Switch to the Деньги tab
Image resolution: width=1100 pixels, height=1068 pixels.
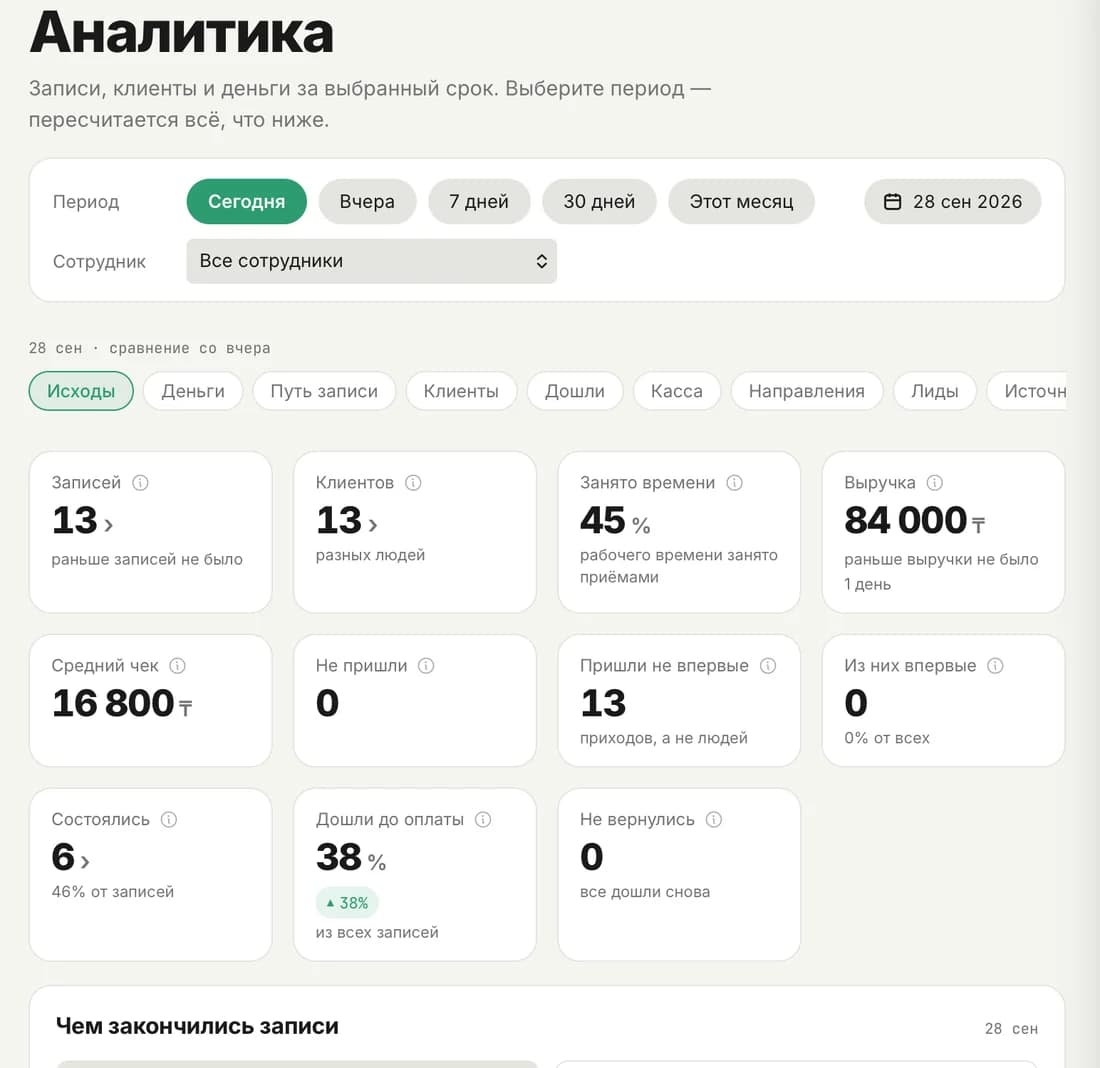[193, 392]
